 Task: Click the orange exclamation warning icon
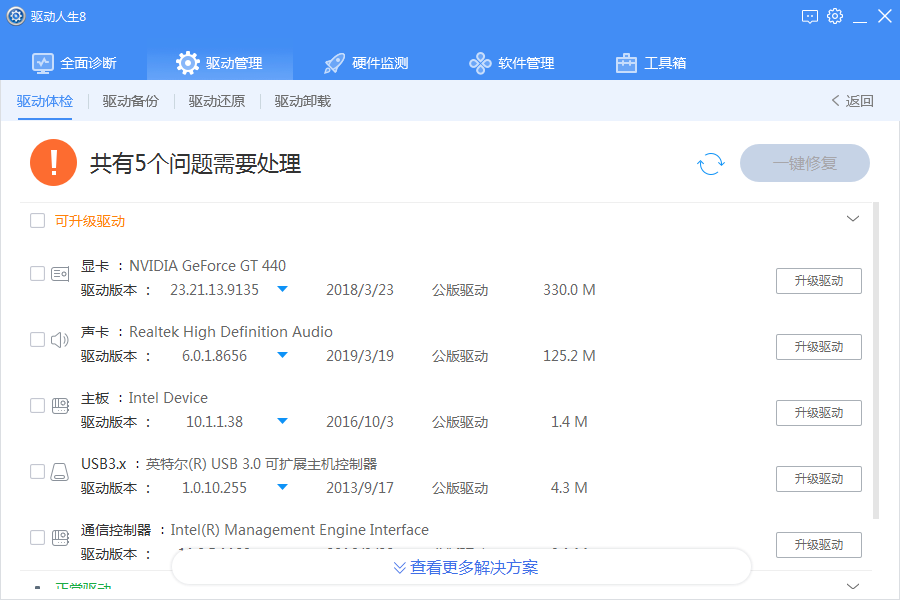53,163
